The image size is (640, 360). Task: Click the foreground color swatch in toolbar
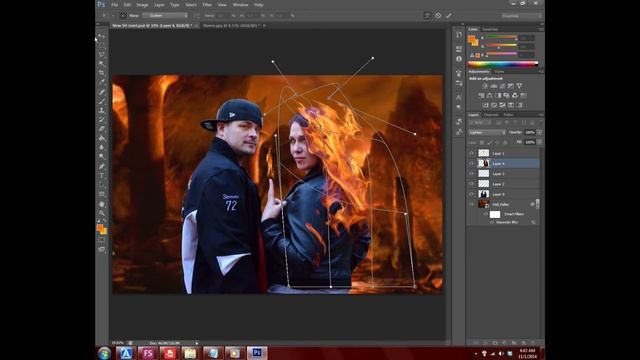click(100, 228)
